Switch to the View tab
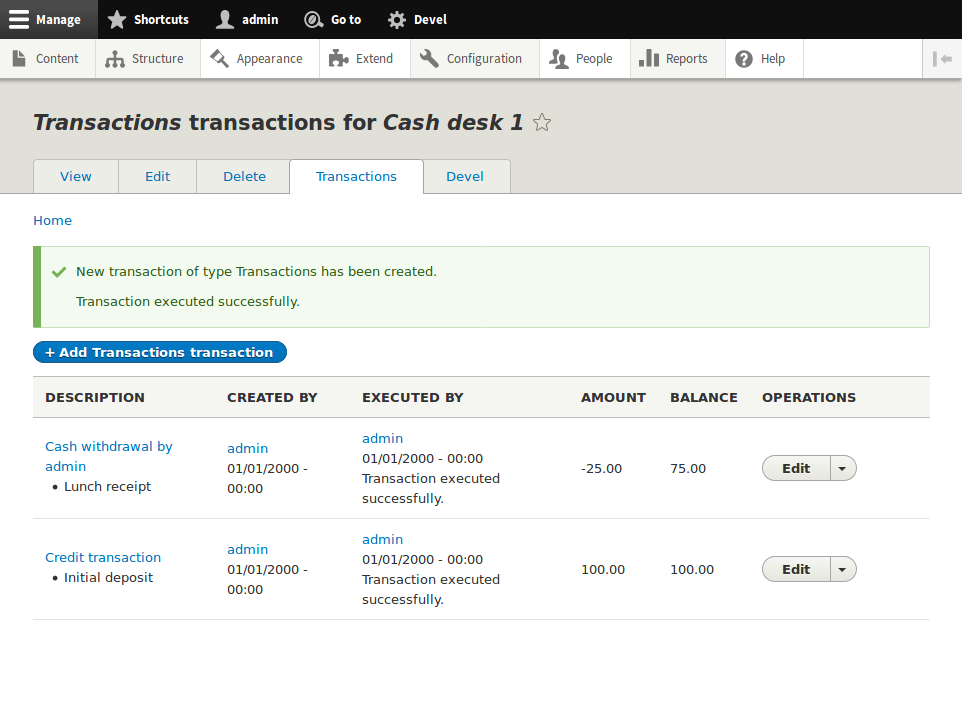The width and height of the screenshot is (962, 710). (75, 176)
